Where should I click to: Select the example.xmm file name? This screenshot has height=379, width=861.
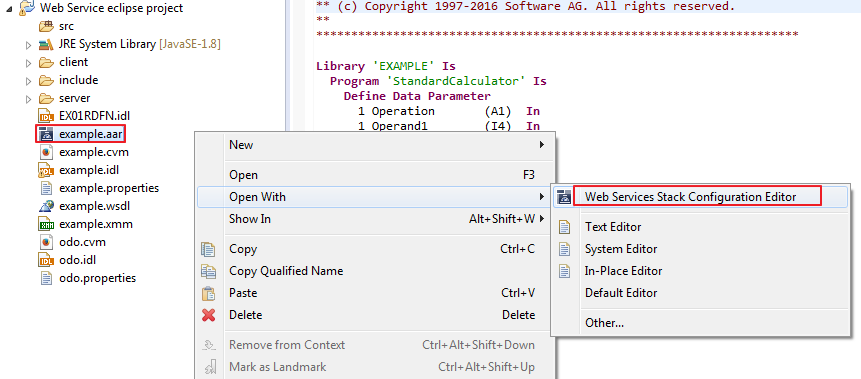pyautogui.click(x=96, y=224)
